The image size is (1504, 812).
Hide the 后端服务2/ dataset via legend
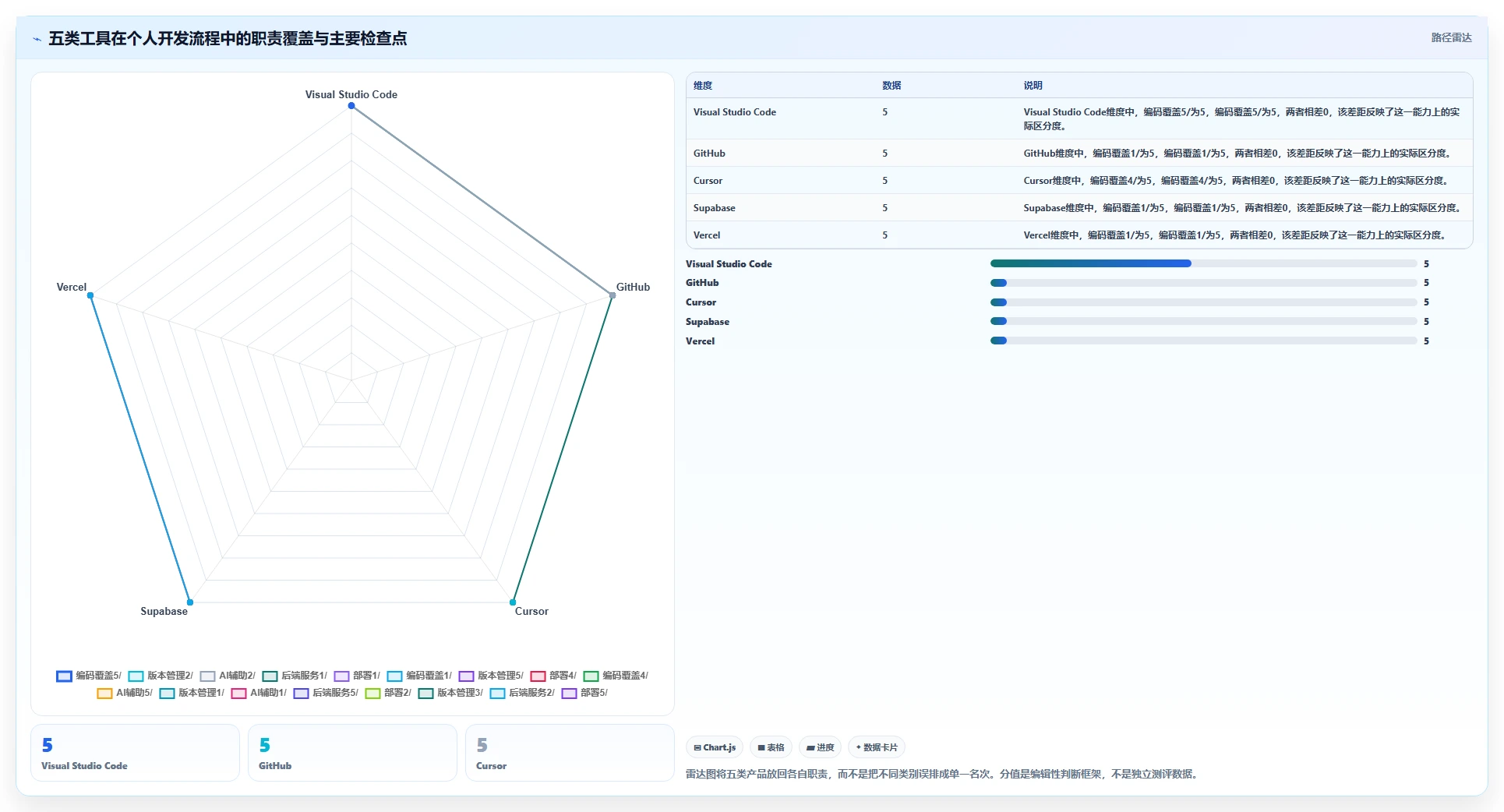[x=522, y=693]
